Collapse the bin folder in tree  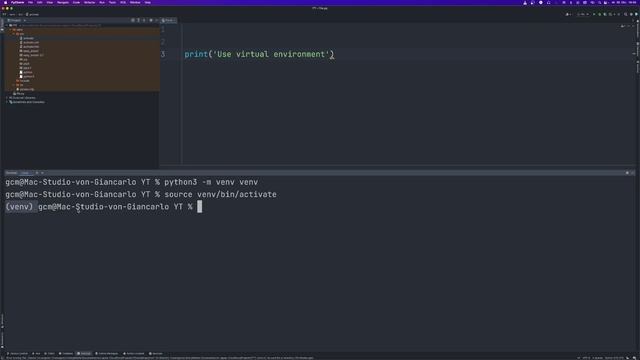click(x=14, y=34)
